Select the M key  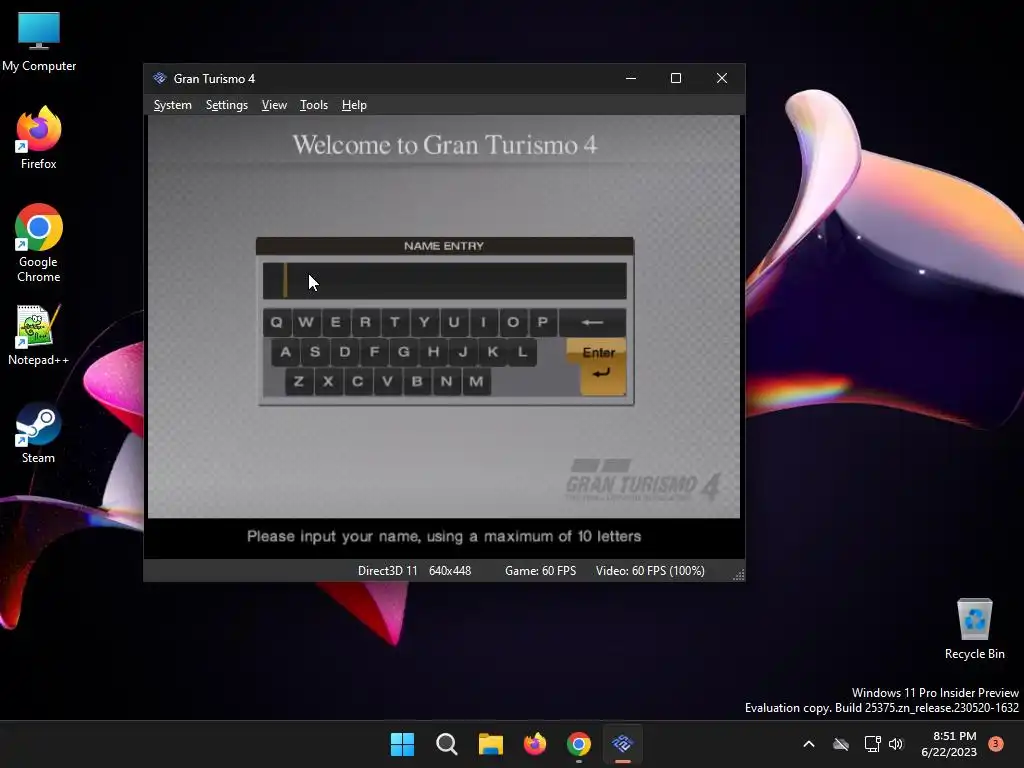(x=476, y=381)
